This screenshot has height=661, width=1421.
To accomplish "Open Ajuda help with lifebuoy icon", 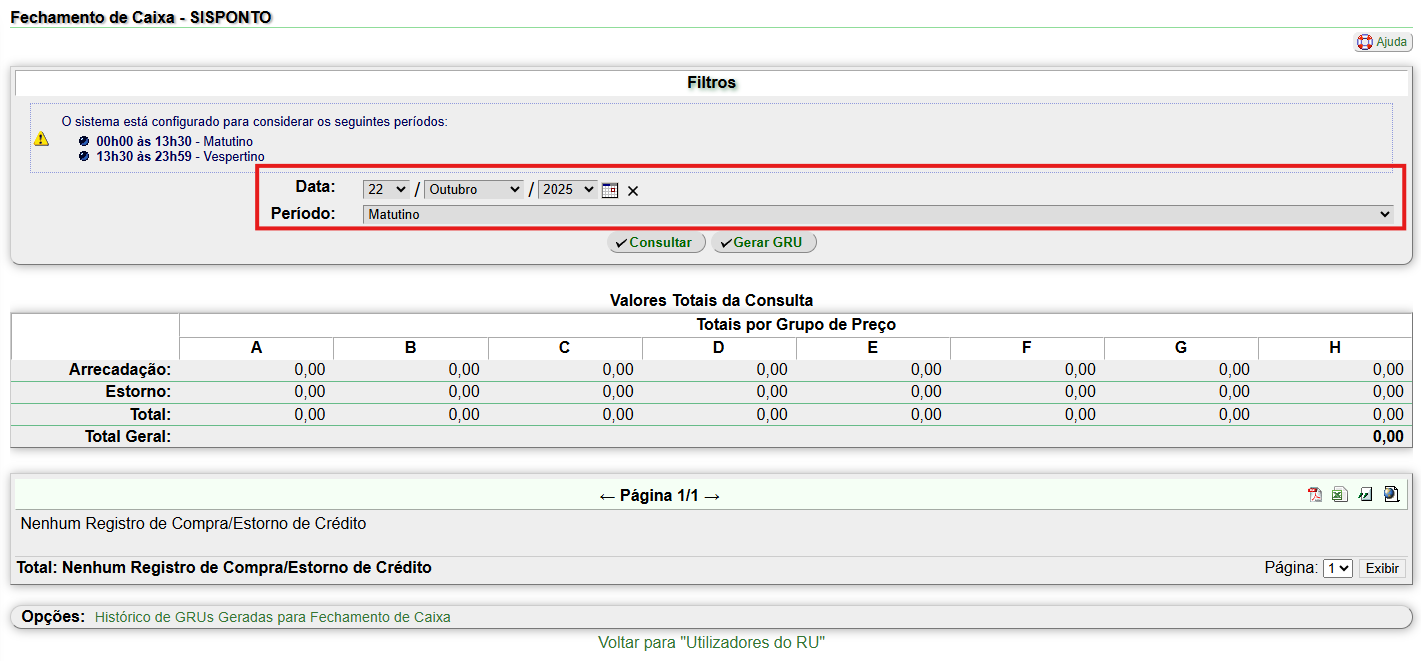I will pyautogui.click(x=1382, y=42).
